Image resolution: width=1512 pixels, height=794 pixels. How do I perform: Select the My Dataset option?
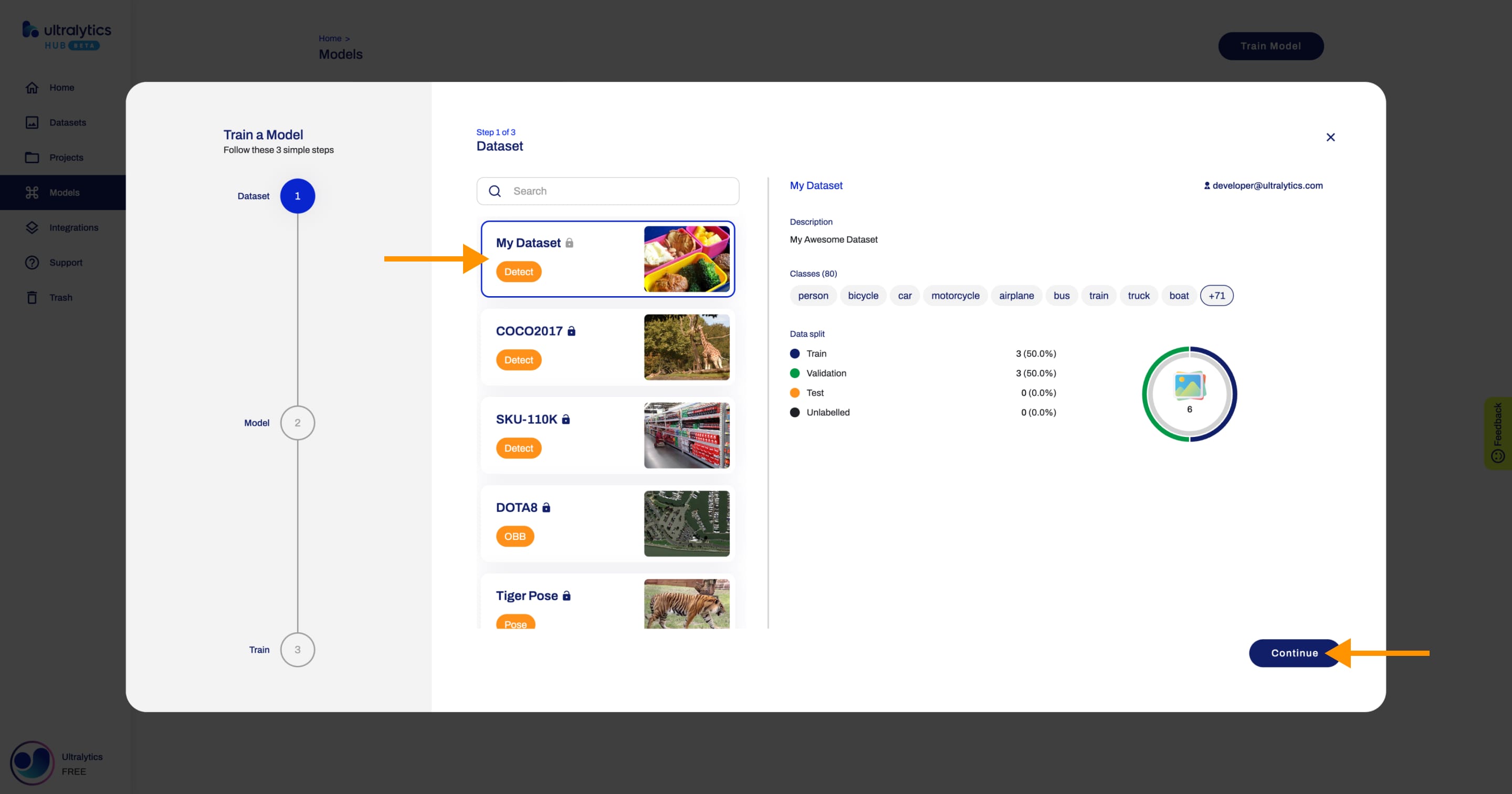pyautogui.click(x=608, y=259)
